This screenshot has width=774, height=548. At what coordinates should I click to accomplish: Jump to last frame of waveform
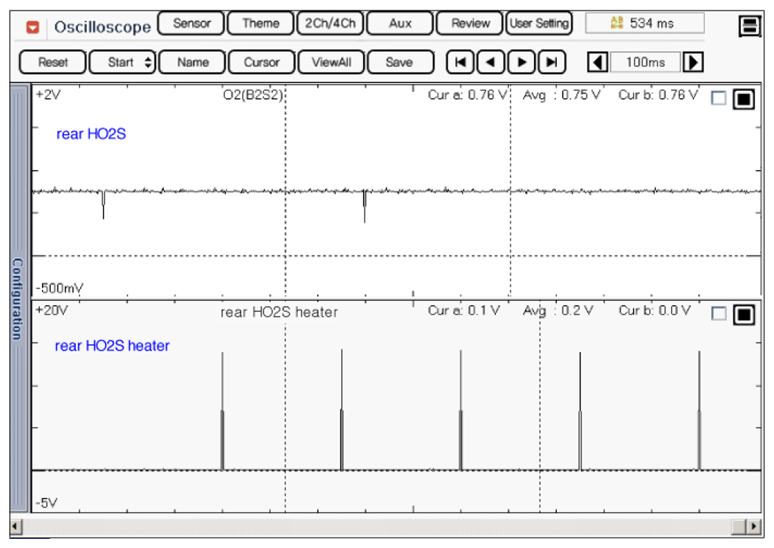550,62
